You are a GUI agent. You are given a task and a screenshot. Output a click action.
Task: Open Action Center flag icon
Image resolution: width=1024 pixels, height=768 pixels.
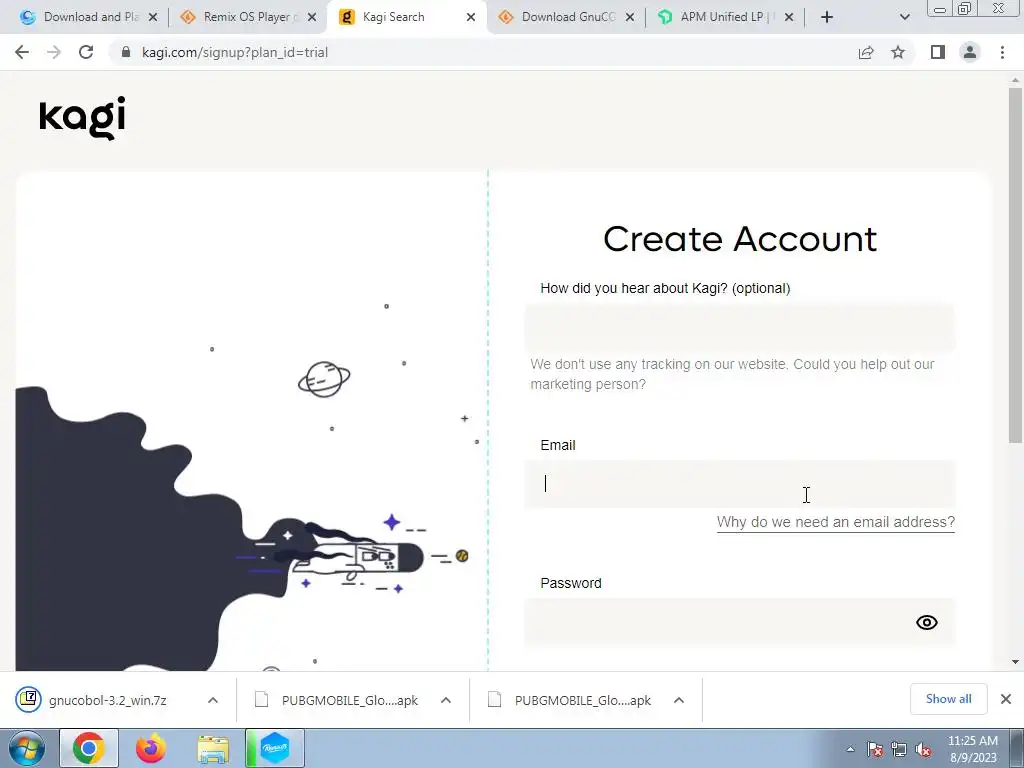[875, 750]
